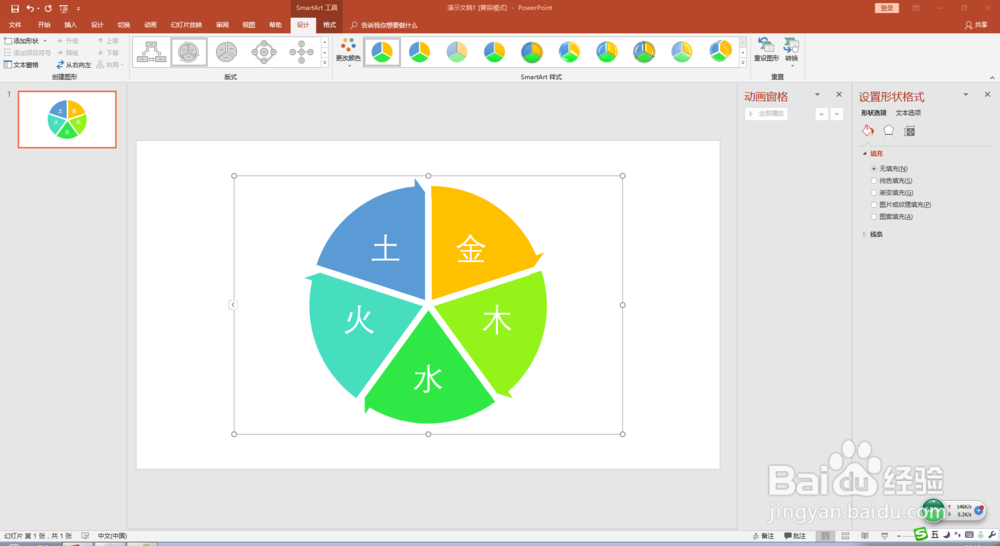Switch to the 开始 home tab
The height and width of the screenshot is (546, 1000).
tap(44, 25)
